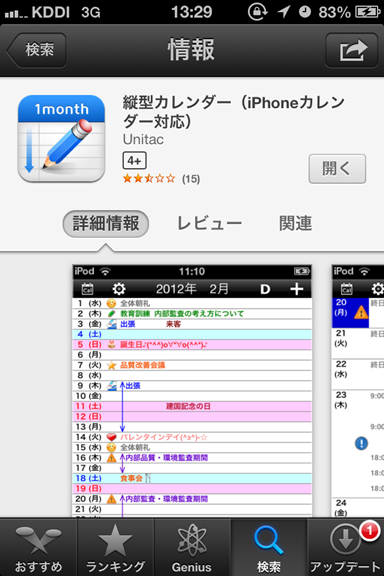Tap the battery indicator in status bar
384x576 pixels.
click(367, 12)
